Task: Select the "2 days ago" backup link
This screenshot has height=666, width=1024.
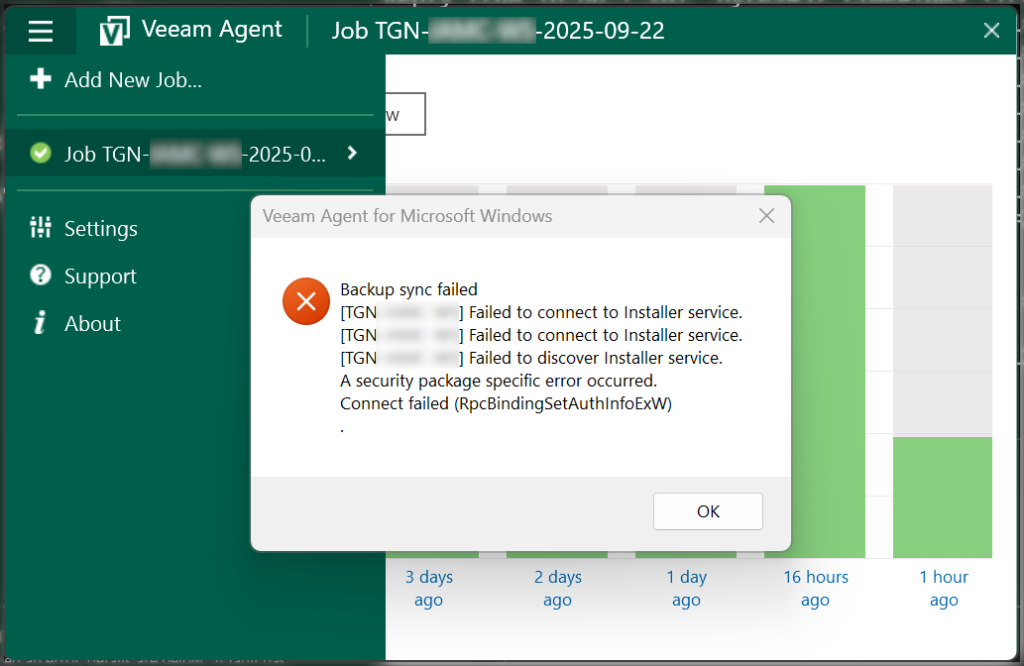Action: tap(557, 588)
